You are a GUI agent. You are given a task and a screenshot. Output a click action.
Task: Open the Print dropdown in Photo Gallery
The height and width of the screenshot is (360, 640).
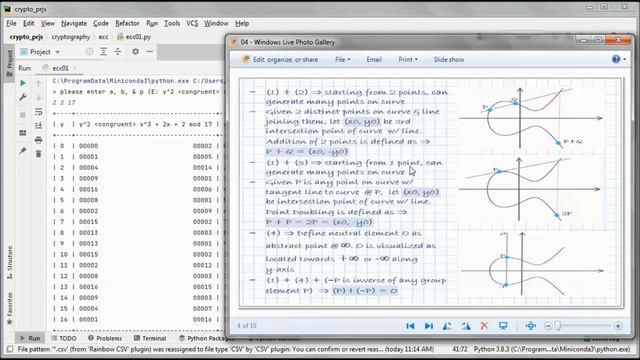pos(408,60)
